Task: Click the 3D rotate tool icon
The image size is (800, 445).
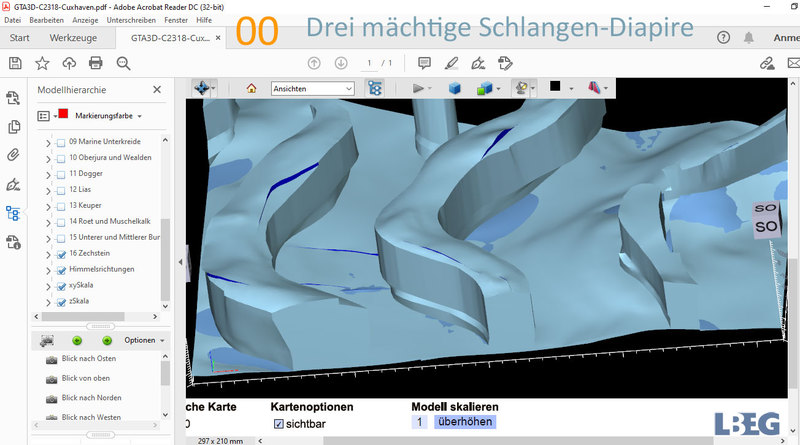Action: coord(203,88)
